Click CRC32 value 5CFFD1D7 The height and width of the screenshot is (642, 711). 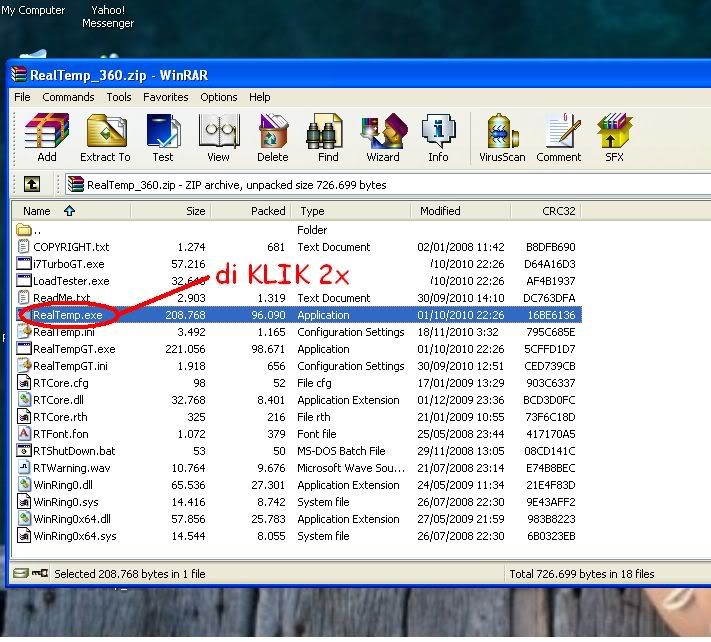(550, 349)
